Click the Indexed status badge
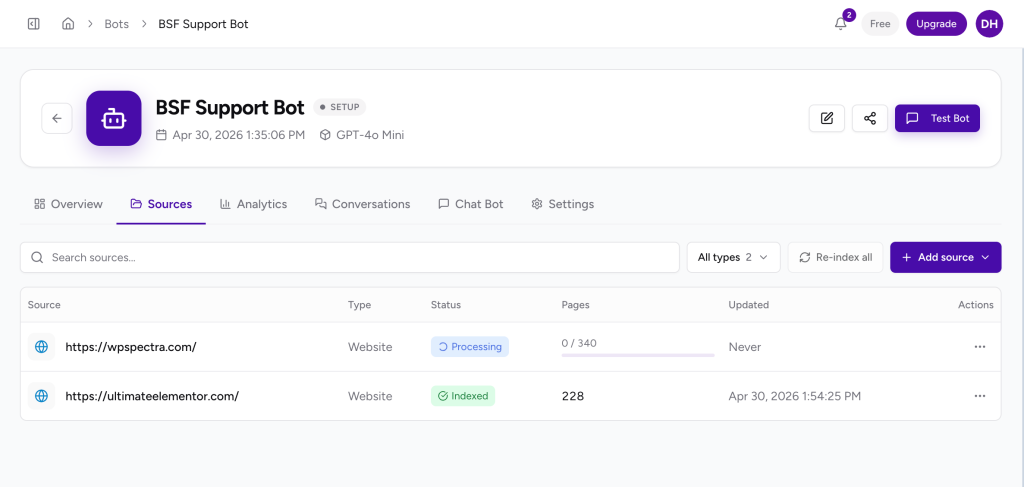1024x487 pixels. point(463,396)
